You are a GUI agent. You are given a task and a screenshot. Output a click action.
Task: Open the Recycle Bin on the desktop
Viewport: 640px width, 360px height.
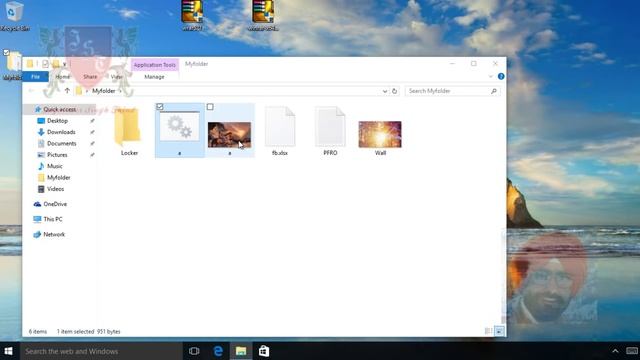pos(14,16)
